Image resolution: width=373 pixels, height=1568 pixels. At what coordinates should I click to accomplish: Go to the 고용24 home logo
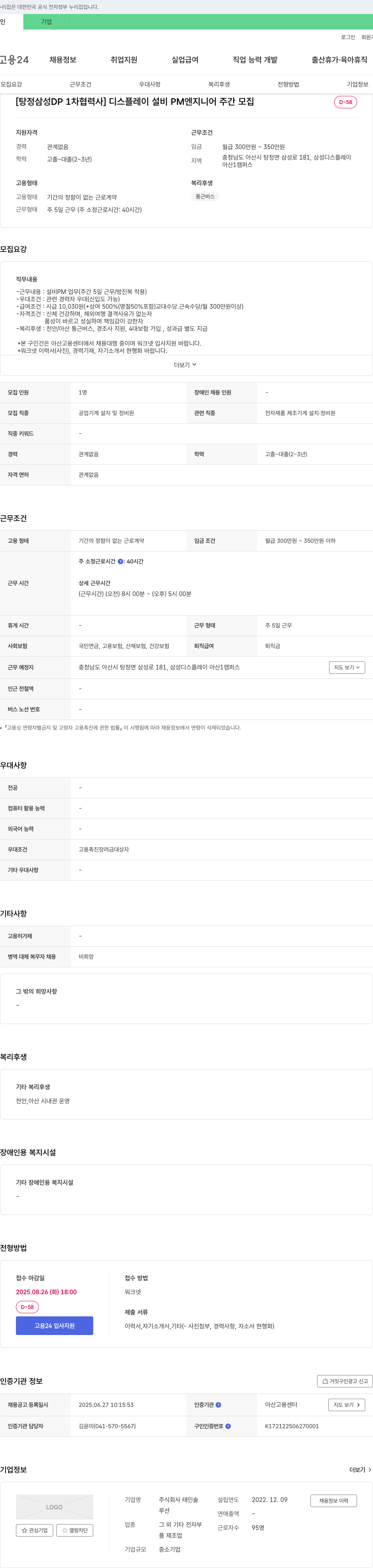click(x=14, y=60)
